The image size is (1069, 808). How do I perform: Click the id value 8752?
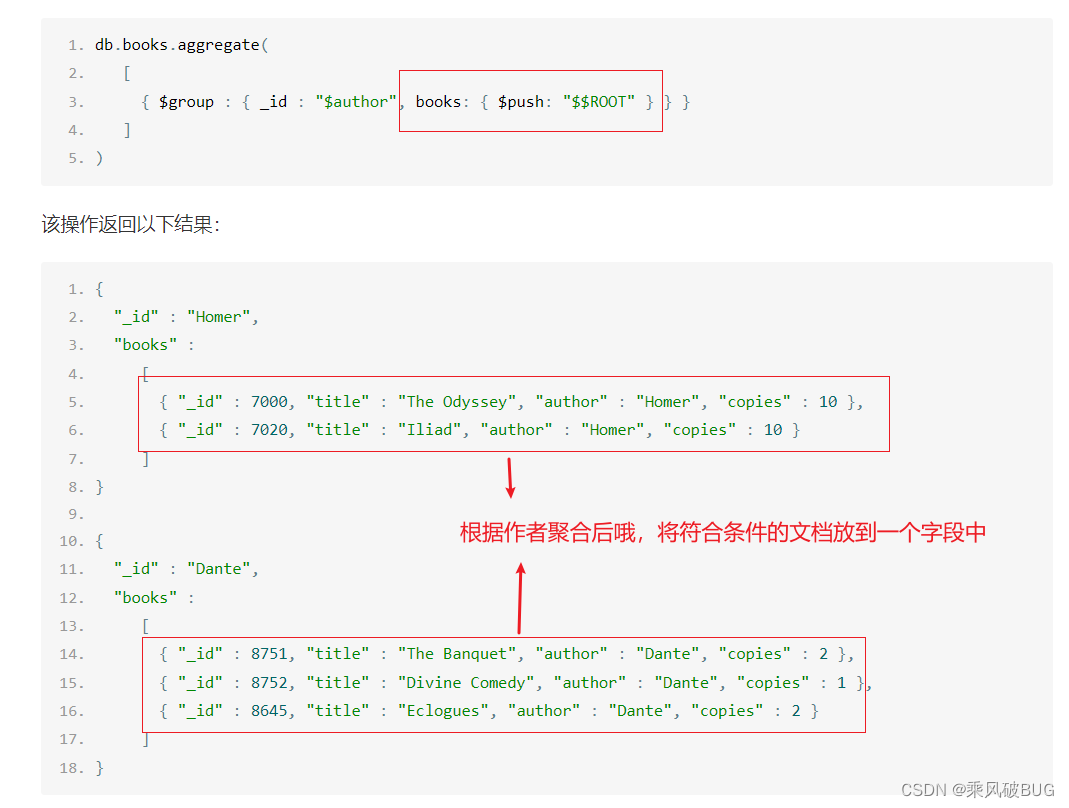coord(269,683)
